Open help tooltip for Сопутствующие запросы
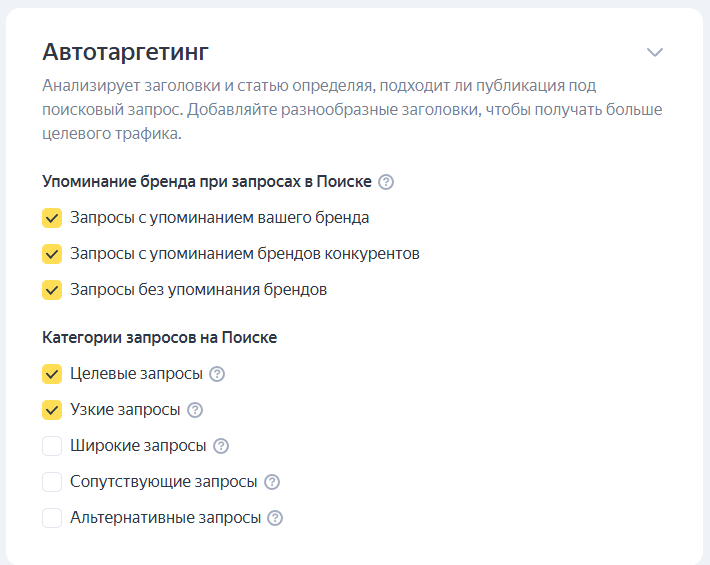 point(272,482)
